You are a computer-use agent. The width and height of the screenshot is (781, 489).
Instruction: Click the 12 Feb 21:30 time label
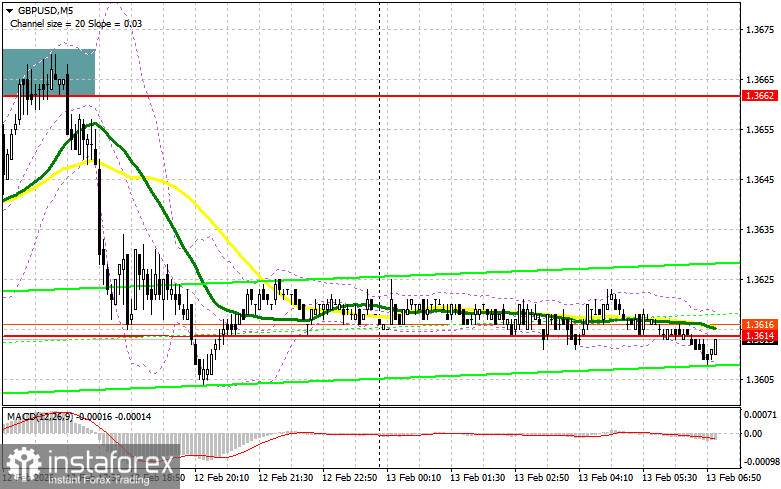[286, 478]
